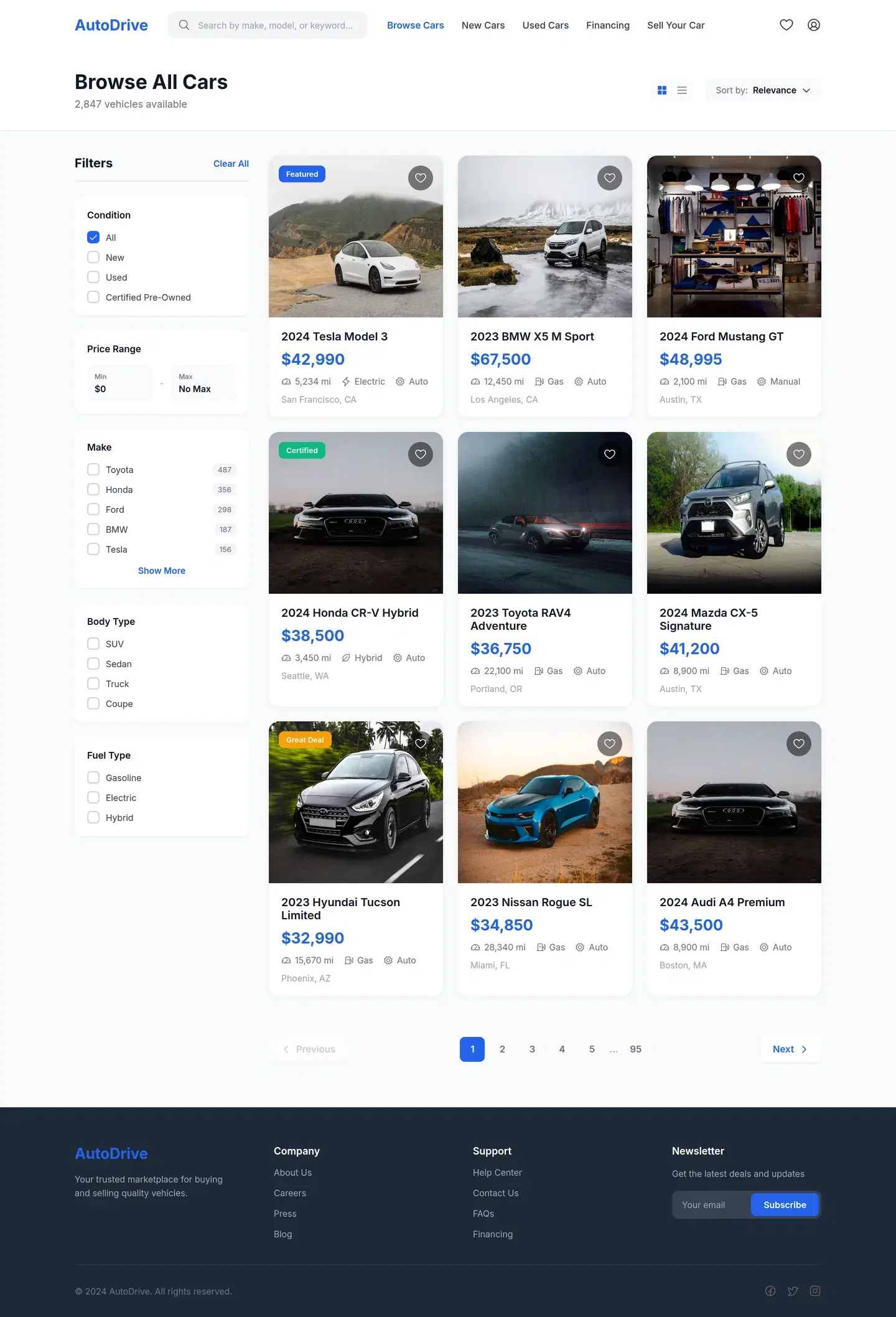896x1317 pixels.
Task: Open Careers footer link
Action: (290, 1193)
